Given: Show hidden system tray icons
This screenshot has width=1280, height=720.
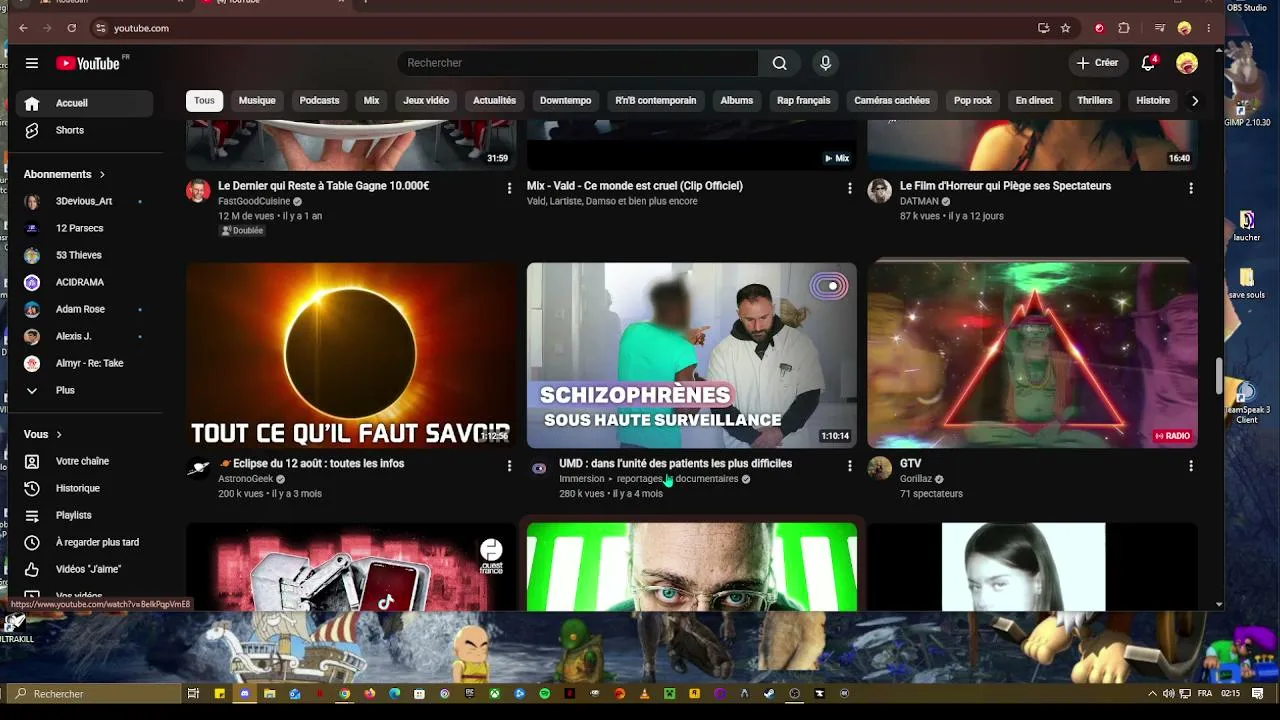Looking at the screenshot, I should pyautogui.click(x=1152, y=693).
